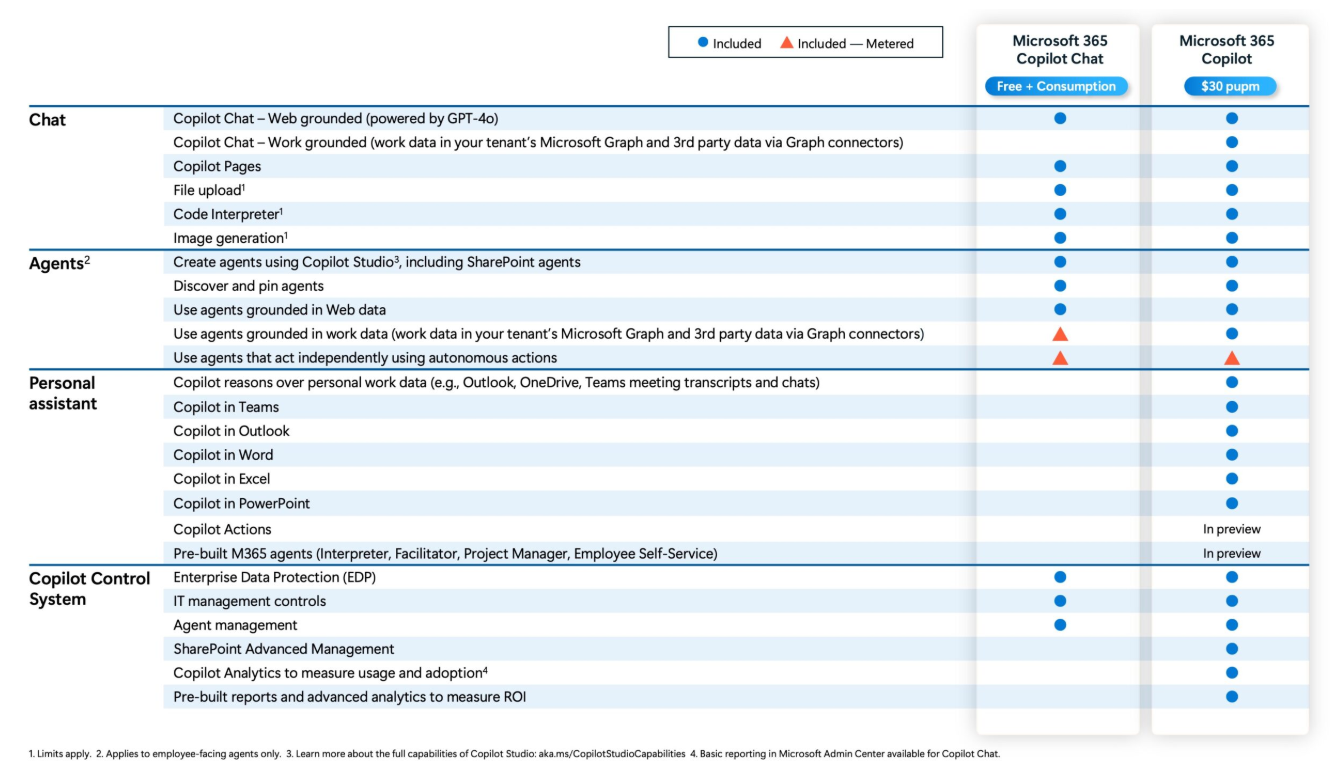Screen dimensions: 1343x763
Task: Click the orange Metered triangle in legend
Action: pyautogui.click(x=787, y=43)
